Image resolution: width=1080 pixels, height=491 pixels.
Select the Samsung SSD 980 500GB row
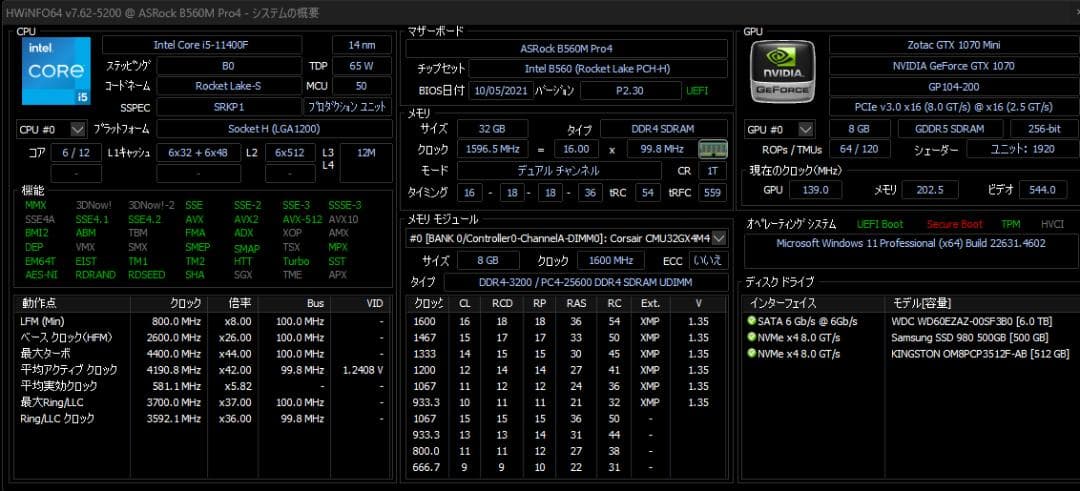[910, 337]
